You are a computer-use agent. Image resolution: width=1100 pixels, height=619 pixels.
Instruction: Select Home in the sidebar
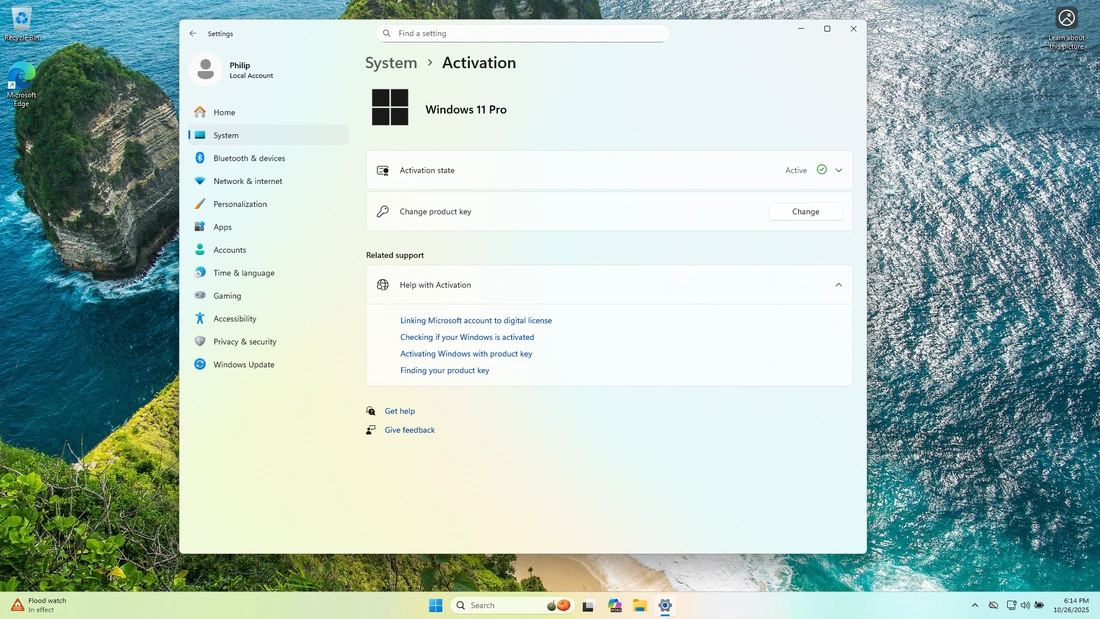click(224, 112)
